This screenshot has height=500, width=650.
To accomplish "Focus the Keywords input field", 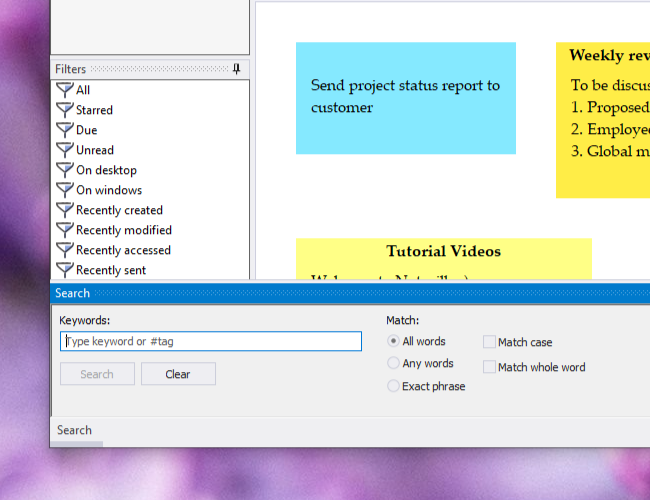I will [211, 341].
